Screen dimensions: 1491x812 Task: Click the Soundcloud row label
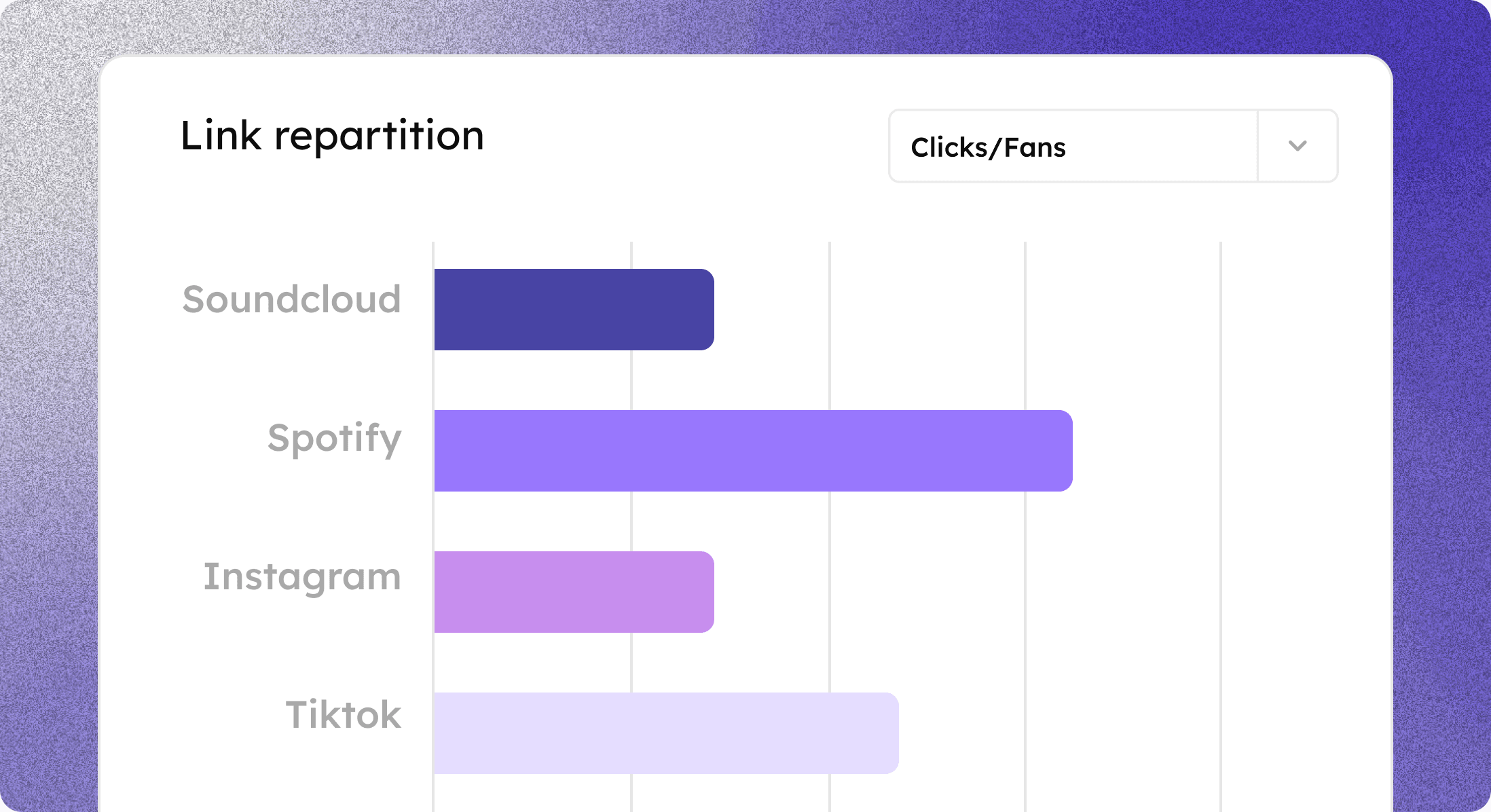(x=292, y=299)
